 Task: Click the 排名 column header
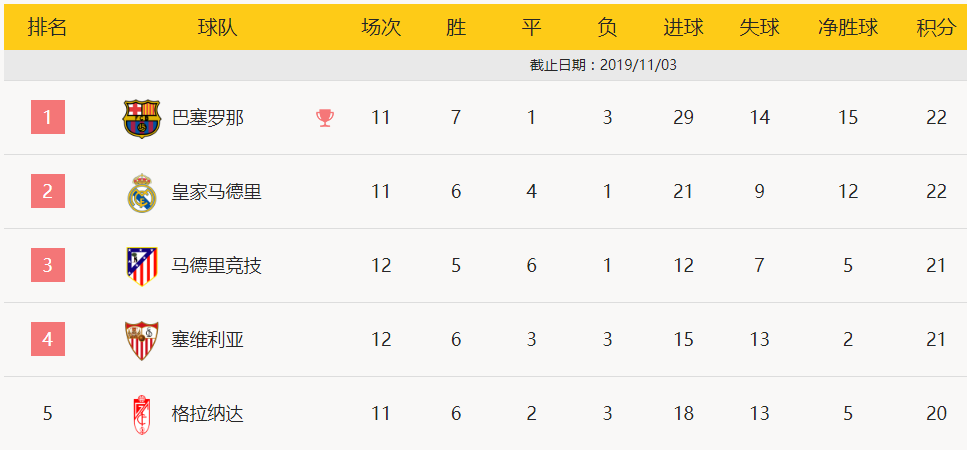(47, 27)
